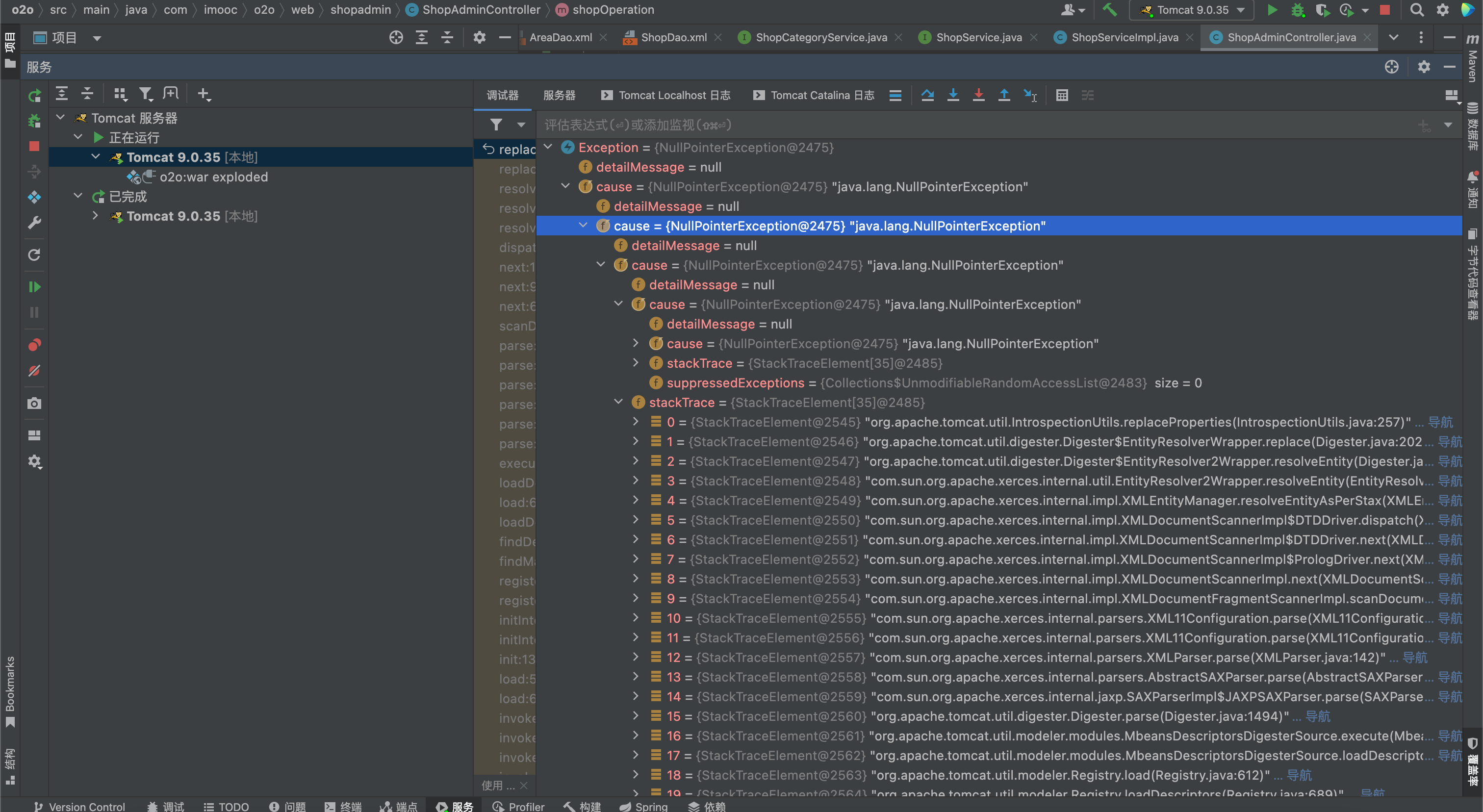Mute breakpoints in the debug sidebar
The height and width of the screenshot is (812, 1483).
[34, 371]
